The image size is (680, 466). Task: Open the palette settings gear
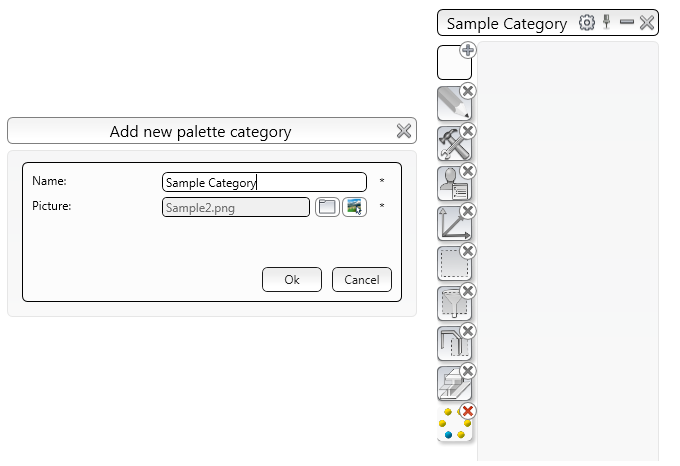tap(587, 22)
